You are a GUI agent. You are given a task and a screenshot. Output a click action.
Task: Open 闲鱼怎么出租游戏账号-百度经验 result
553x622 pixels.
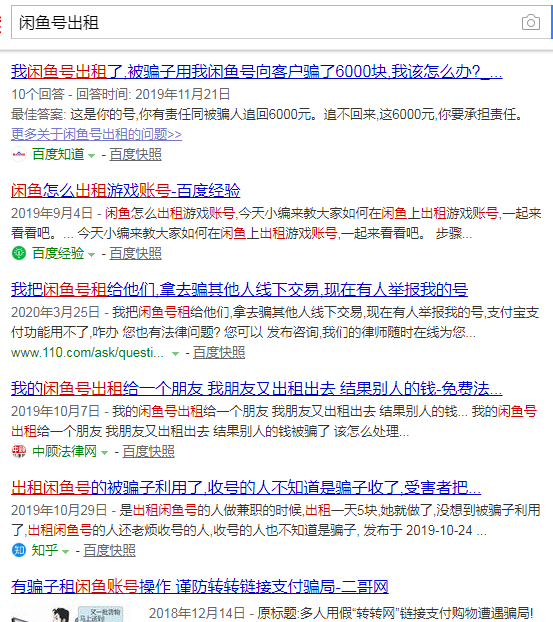[x=126, y=190]
